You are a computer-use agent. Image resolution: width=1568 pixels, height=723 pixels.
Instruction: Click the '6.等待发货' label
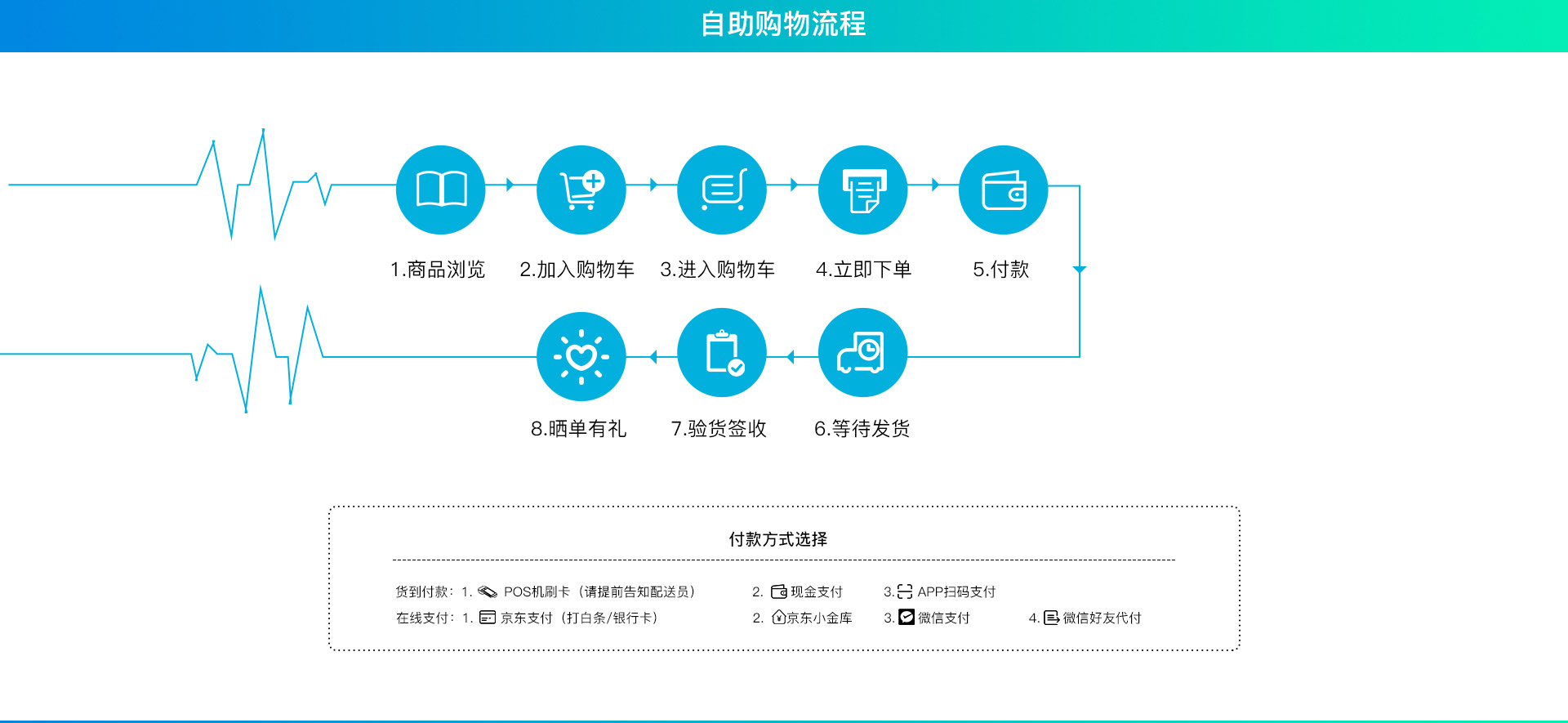coord(862,429)
